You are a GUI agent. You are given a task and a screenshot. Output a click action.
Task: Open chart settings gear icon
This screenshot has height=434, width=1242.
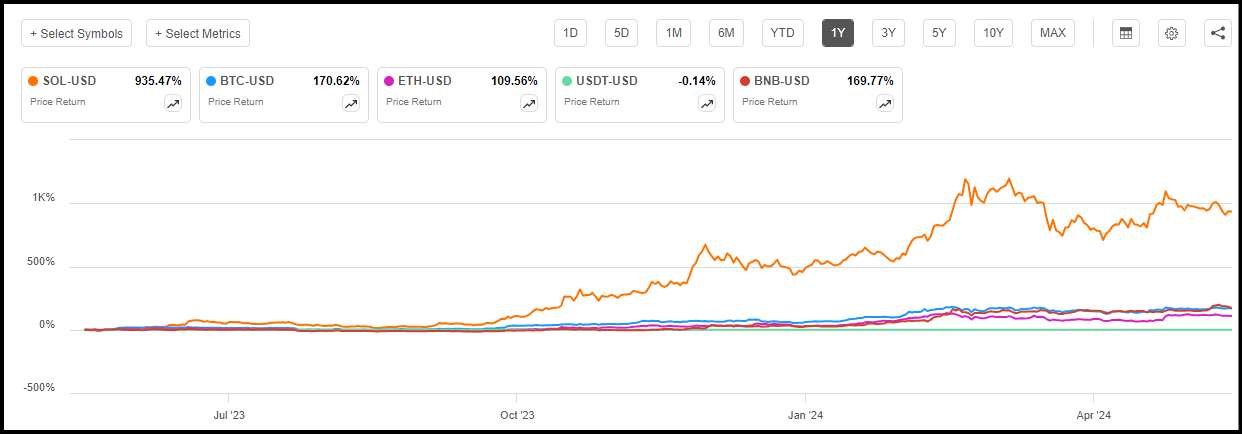(x=1172, y=33)
